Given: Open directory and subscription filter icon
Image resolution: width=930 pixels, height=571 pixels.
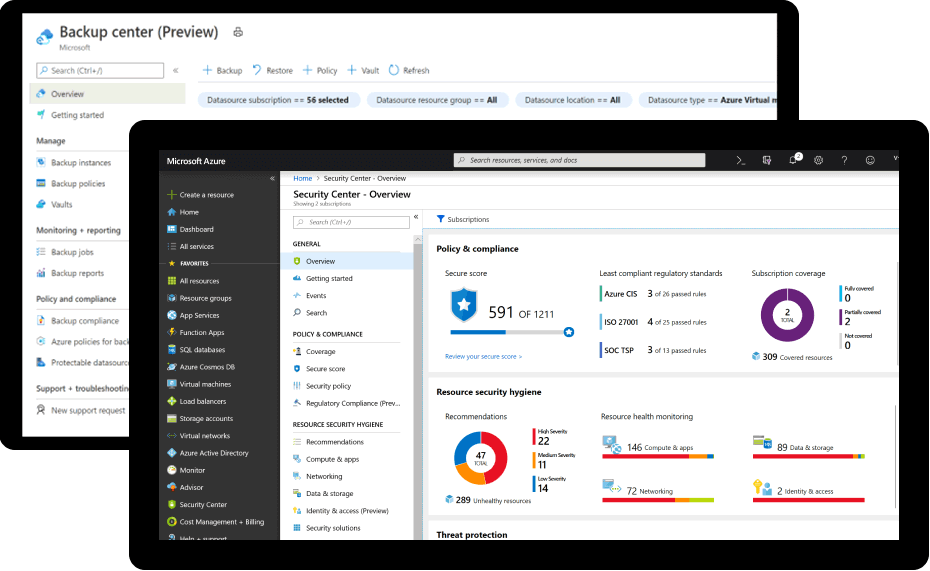Looking at the screenshot, I should pos(767,160).
